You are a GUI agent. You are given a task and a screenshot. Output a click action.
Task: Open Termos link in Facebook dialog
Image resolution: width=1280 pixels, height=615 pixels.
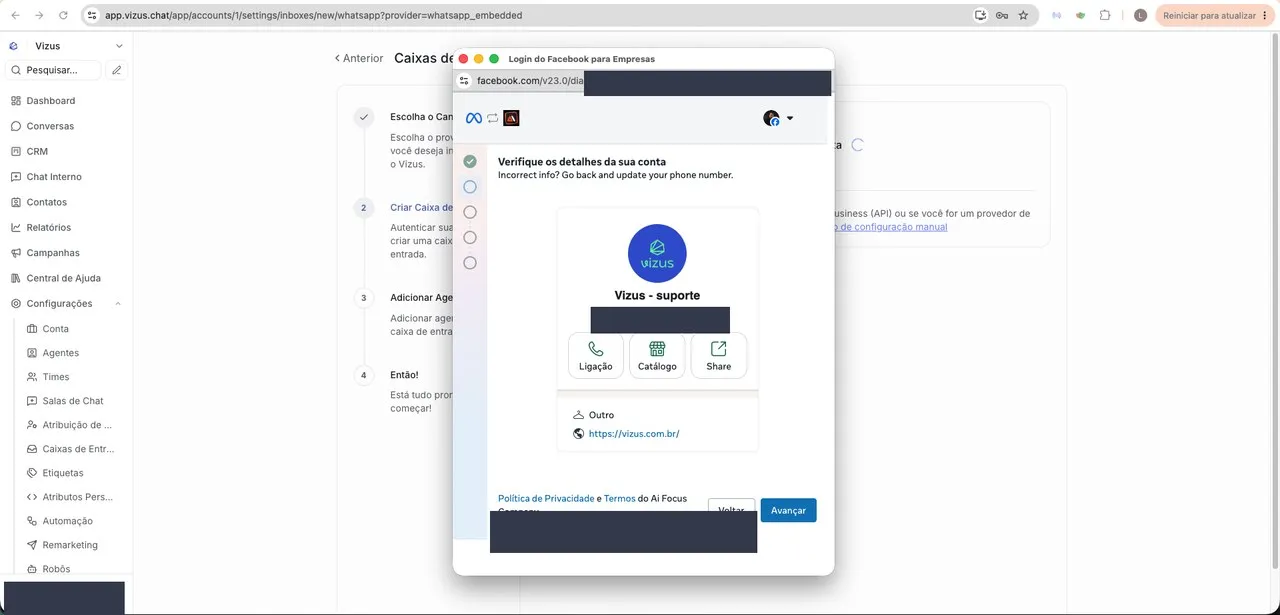(619, 498)
